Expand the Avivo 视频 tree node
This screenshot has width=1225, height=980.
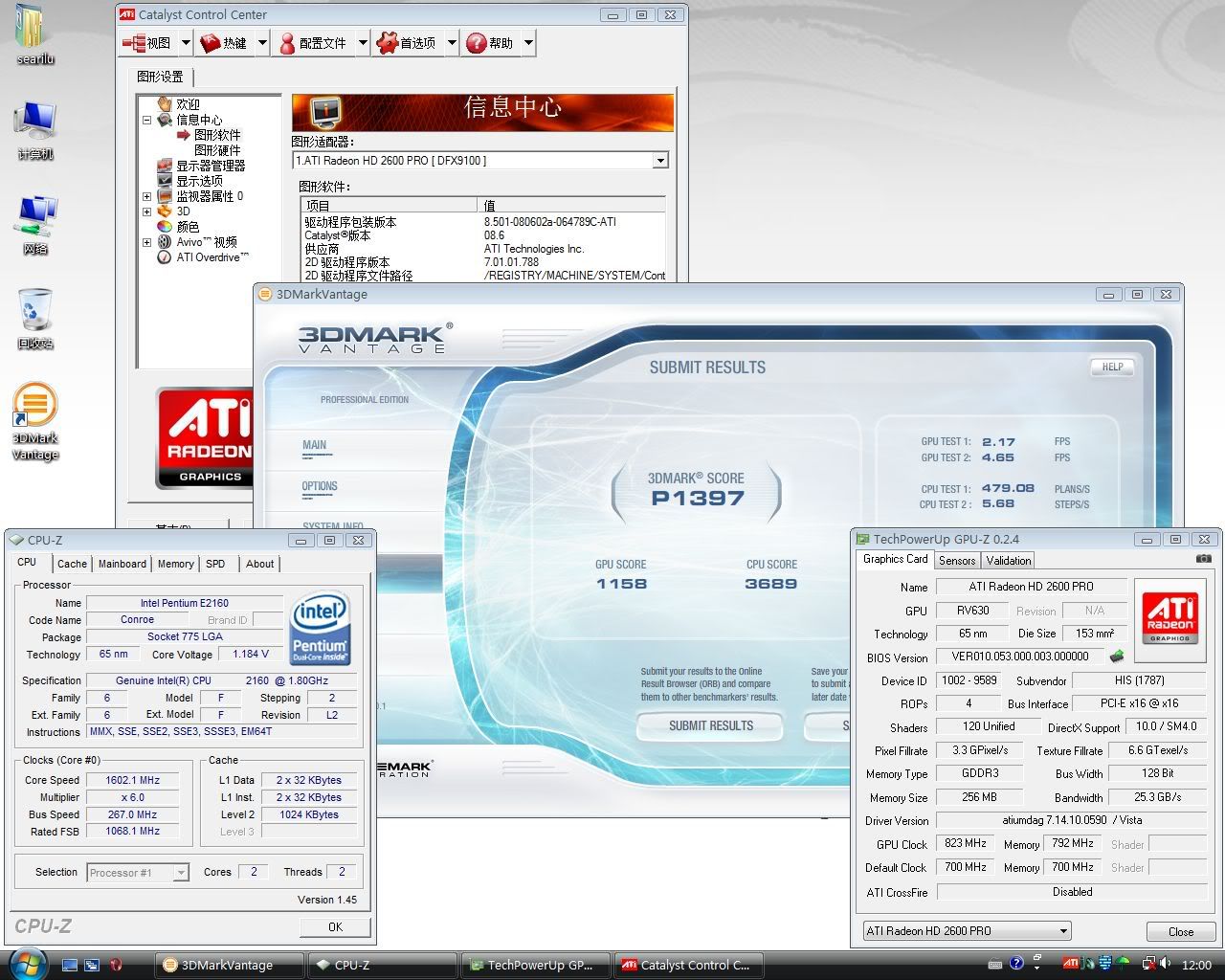click(146, 243)
